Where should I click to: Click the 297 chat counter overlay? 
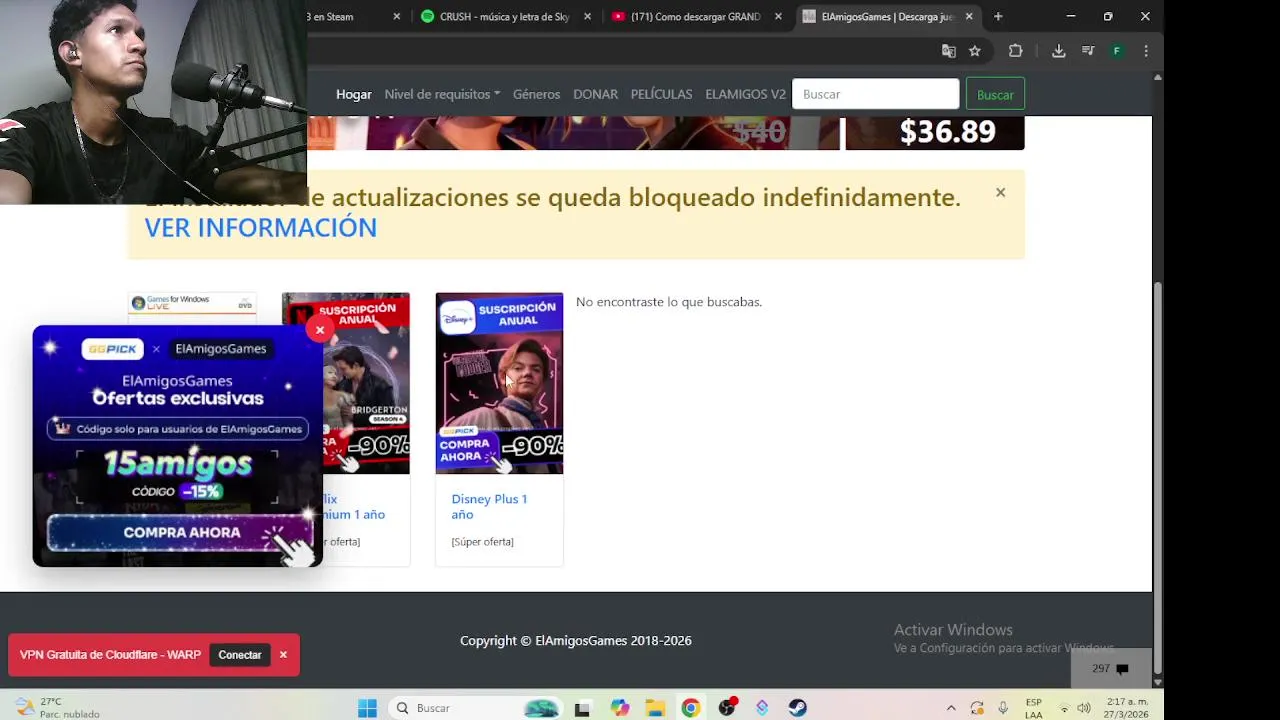pyautogui.click(x=1110, y=668)
